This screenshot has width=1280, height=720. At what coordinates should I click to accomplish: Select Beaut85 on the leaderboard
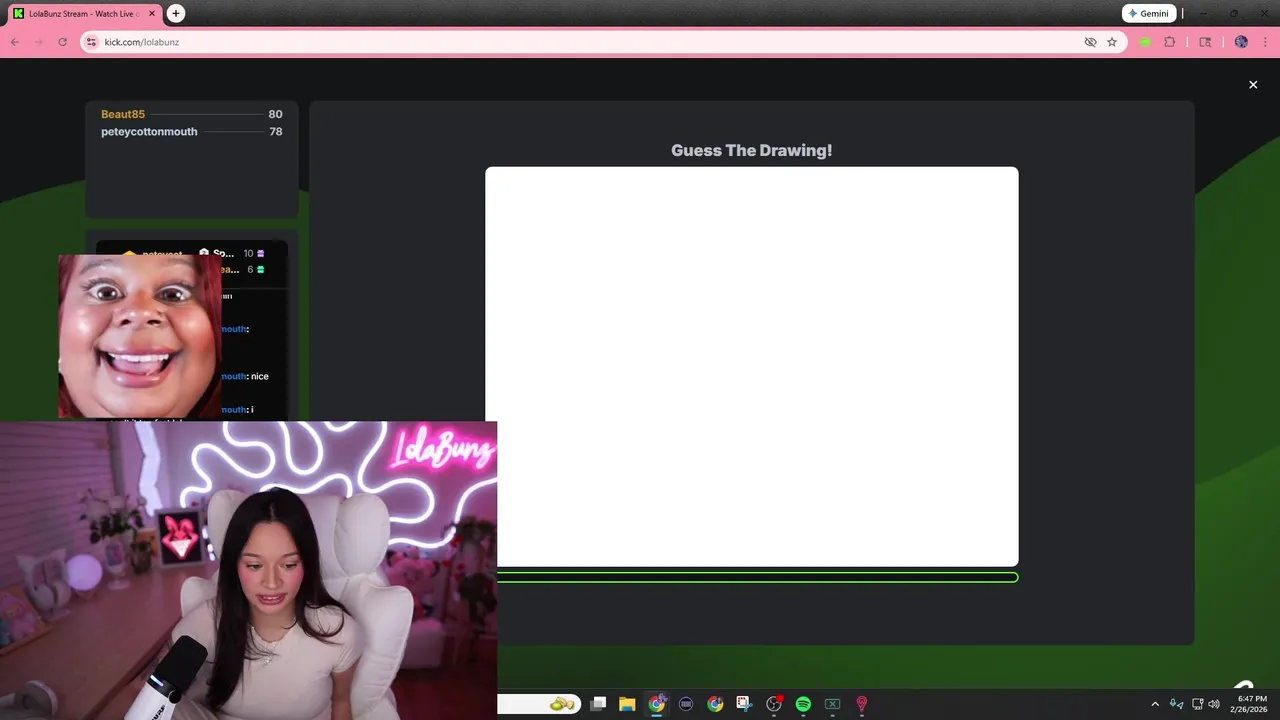tap(123, 114)
